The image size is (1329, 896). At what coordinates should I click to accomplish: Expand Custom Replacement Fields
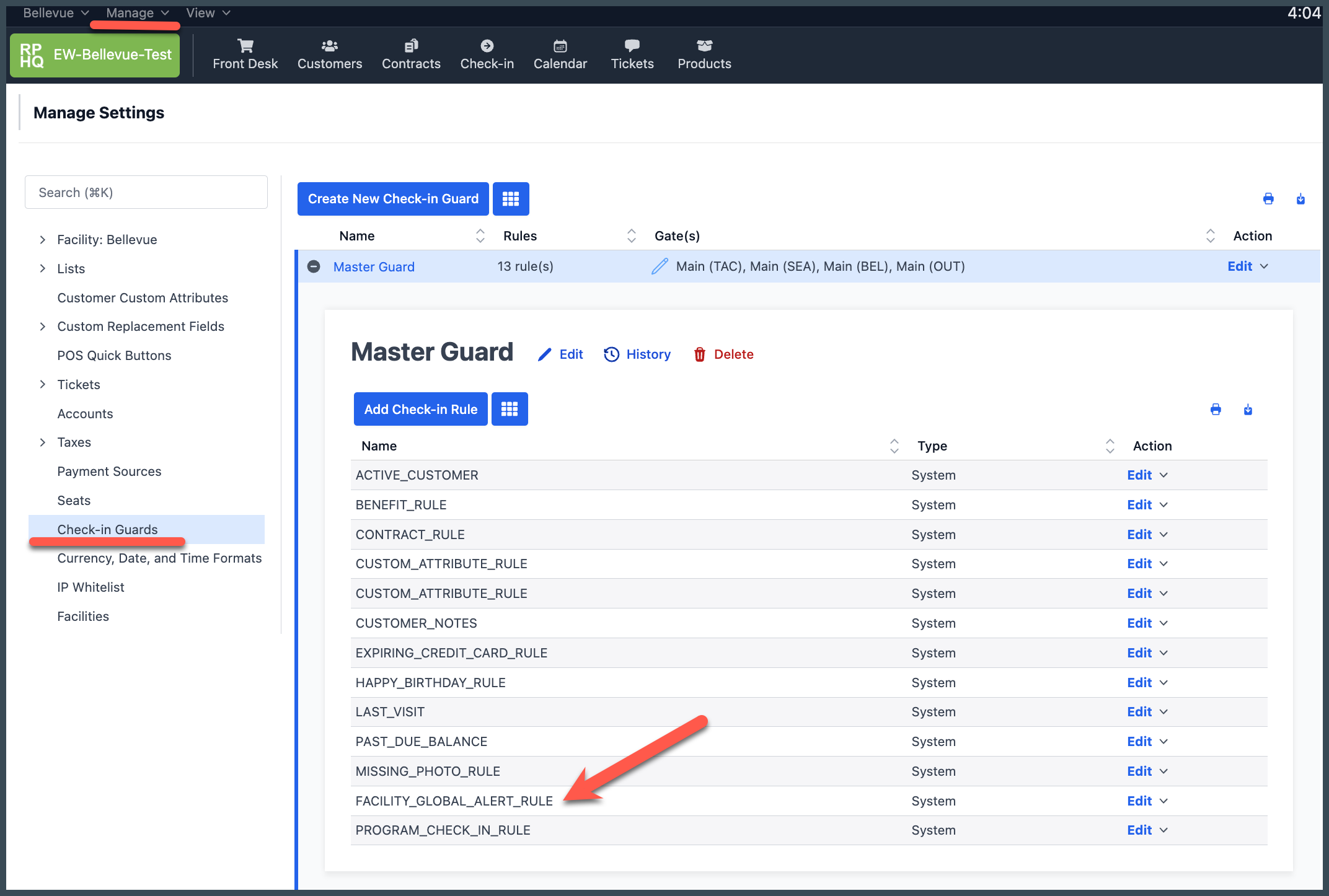pyautogui.click(x=42, y=327)
